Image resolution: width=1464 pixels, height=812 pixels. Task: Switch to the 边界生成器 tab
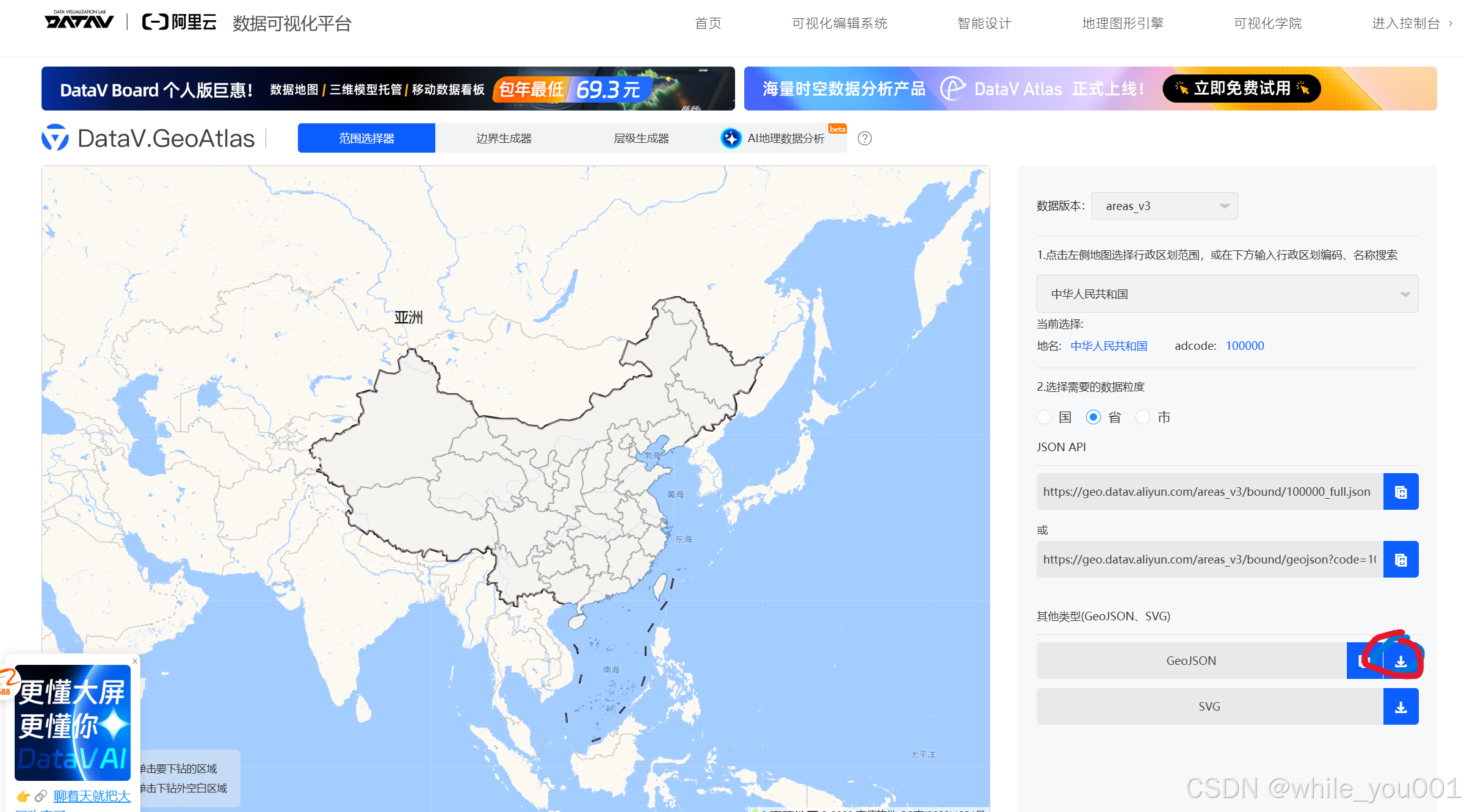click(504, 138)
